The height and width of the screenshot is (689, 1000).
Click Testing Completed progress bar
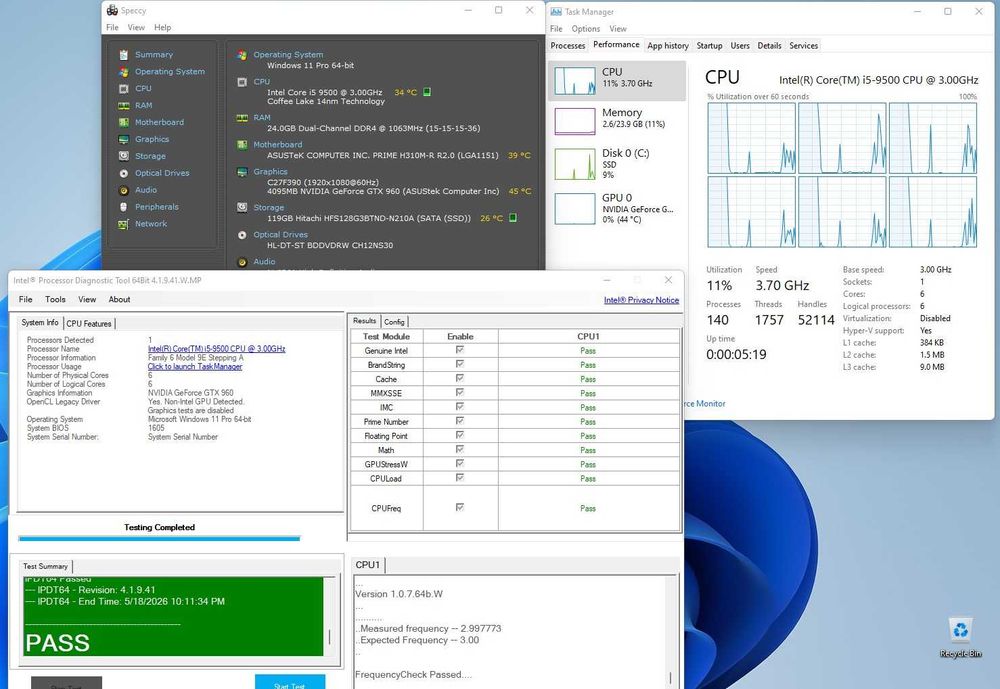pos(159,538)
